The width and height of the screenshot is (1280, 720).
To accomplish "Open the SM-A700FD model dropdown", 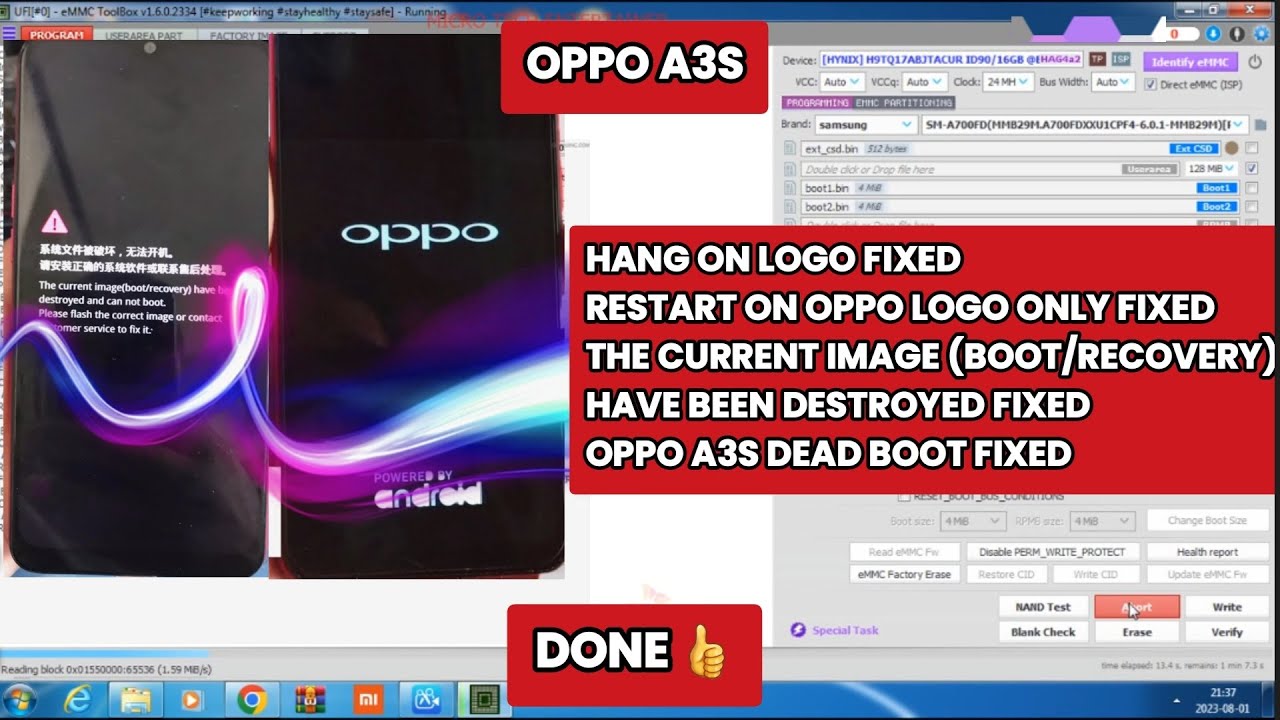I will coord(1085,125).
